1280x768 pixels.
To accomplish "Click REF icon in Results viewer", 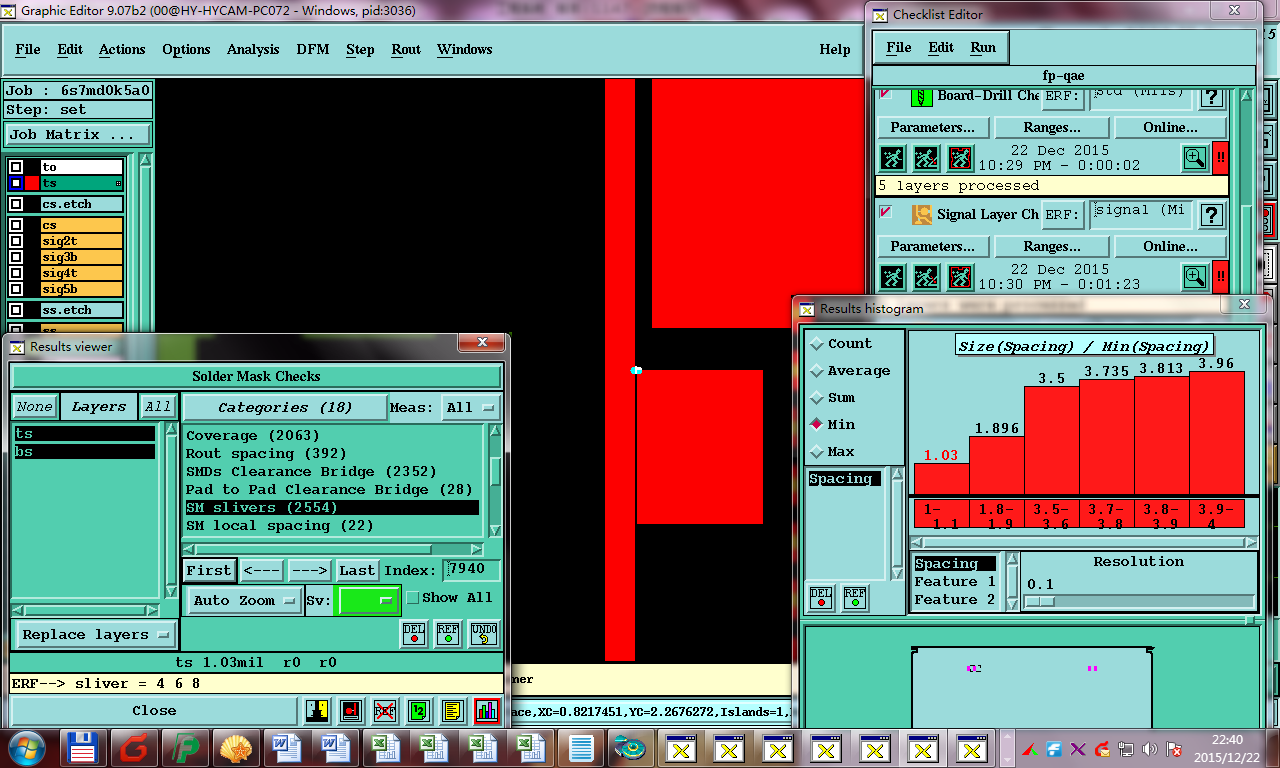I will click(448, 634).
